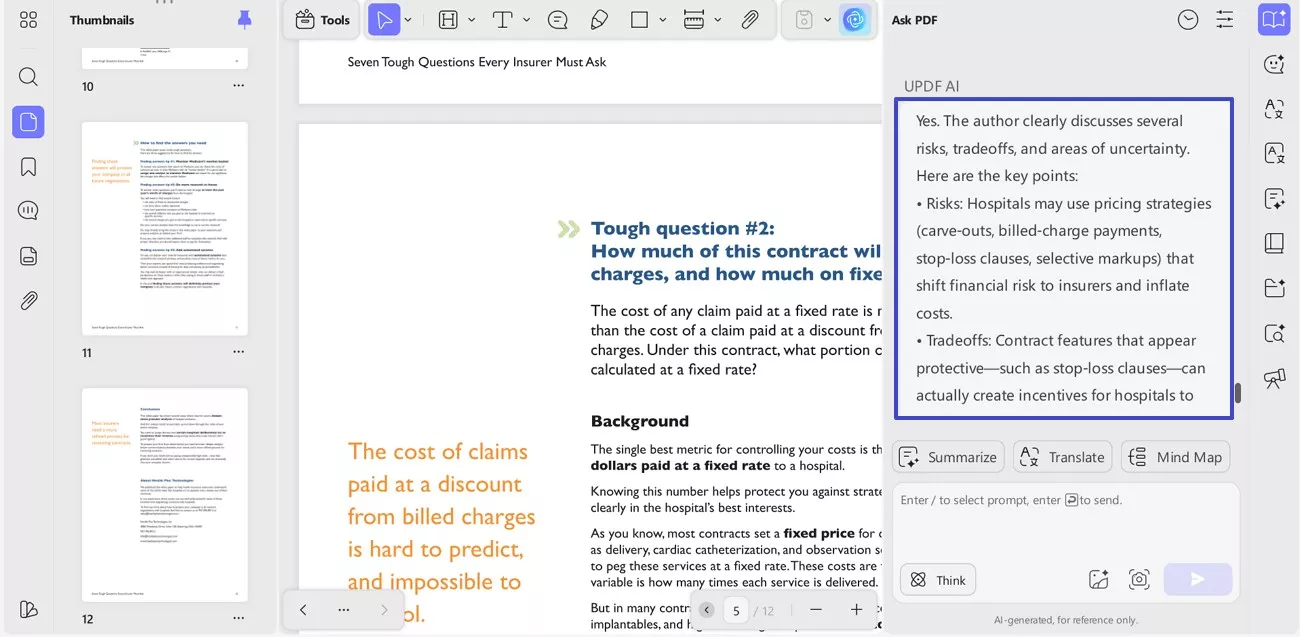Select the Ask PDF book icon
Image resolution: width=1300 pixels, height=637 pixels.
pyautogui.click(x=1274, y=20)
